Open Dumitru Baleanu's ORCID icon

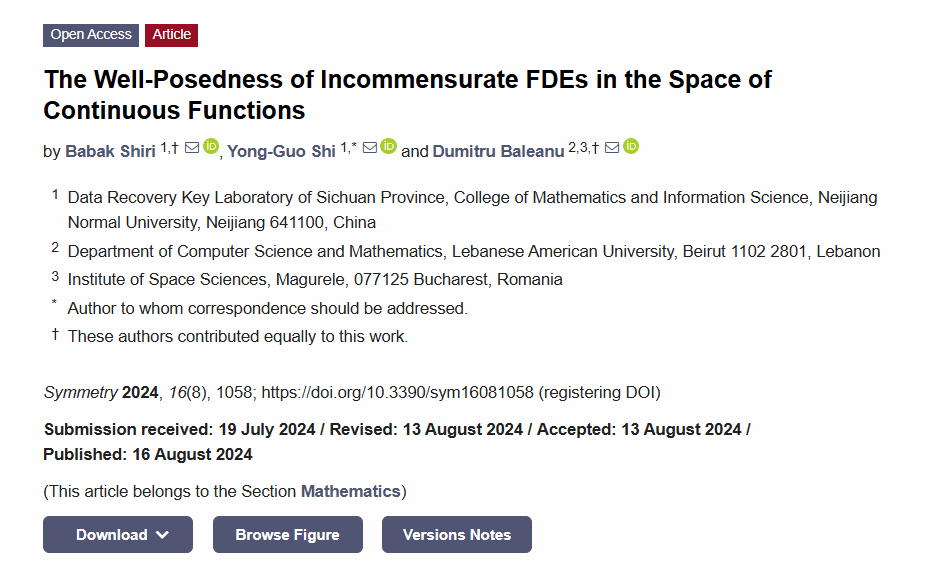(x=631, y=146)
